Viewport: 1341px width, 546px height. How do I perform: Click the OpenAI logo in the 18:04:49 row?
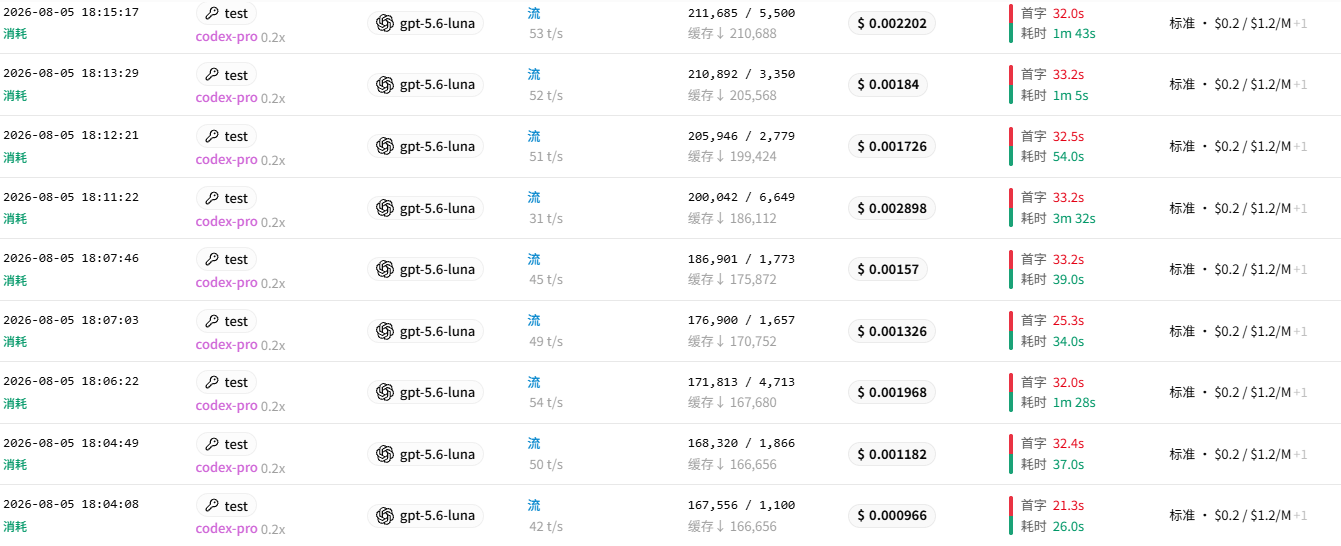click(x=385, y=455)
